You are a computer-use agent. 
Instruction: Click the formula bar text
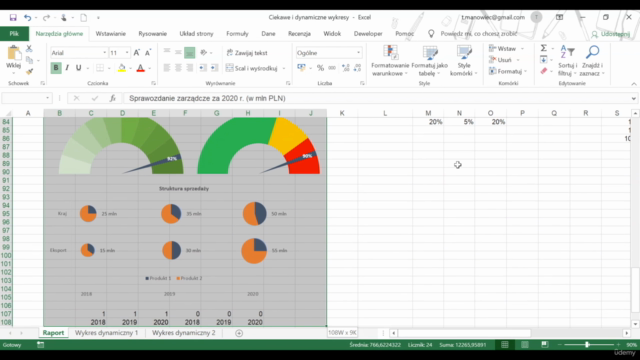tap(207, 98)
